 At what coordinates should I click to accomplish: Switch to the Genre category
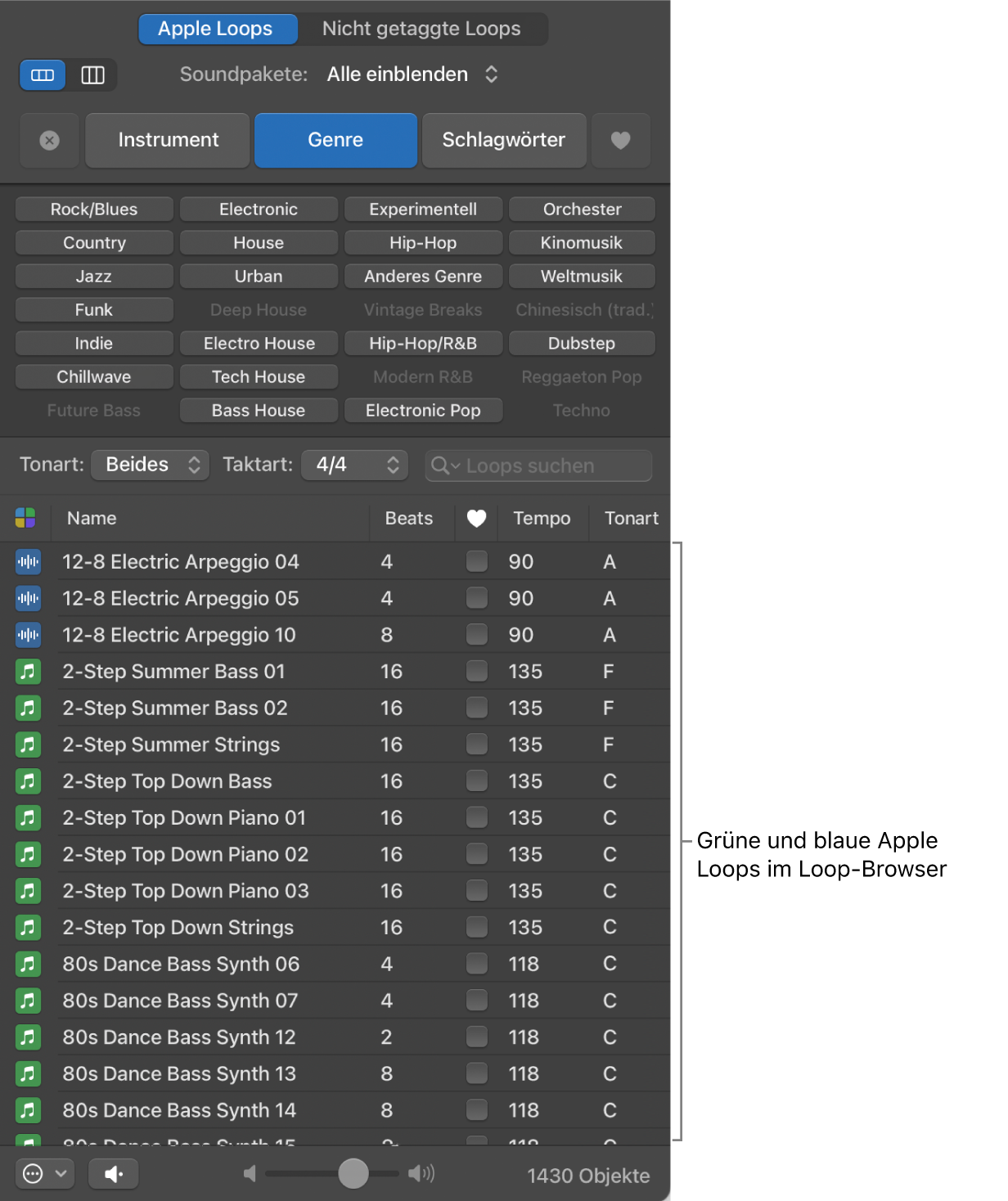coord(335,141)
